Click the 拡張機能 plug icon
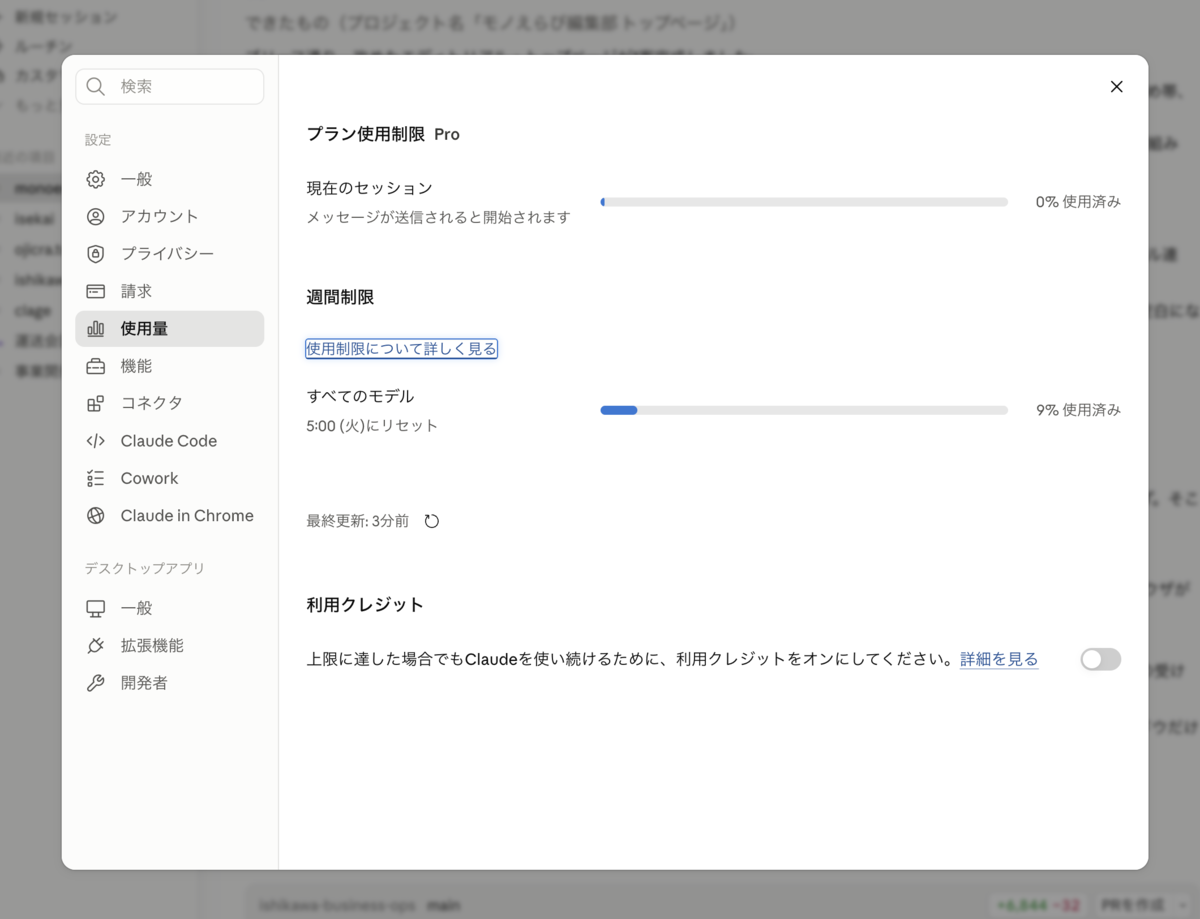This screenshot has height=919, width=1200. [96, 646]
